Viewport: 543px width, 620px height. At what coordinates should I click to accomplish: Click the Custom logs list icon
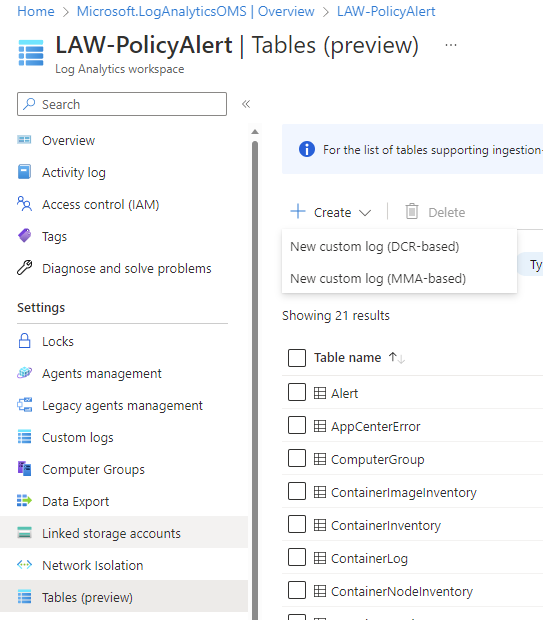[24, 437]
